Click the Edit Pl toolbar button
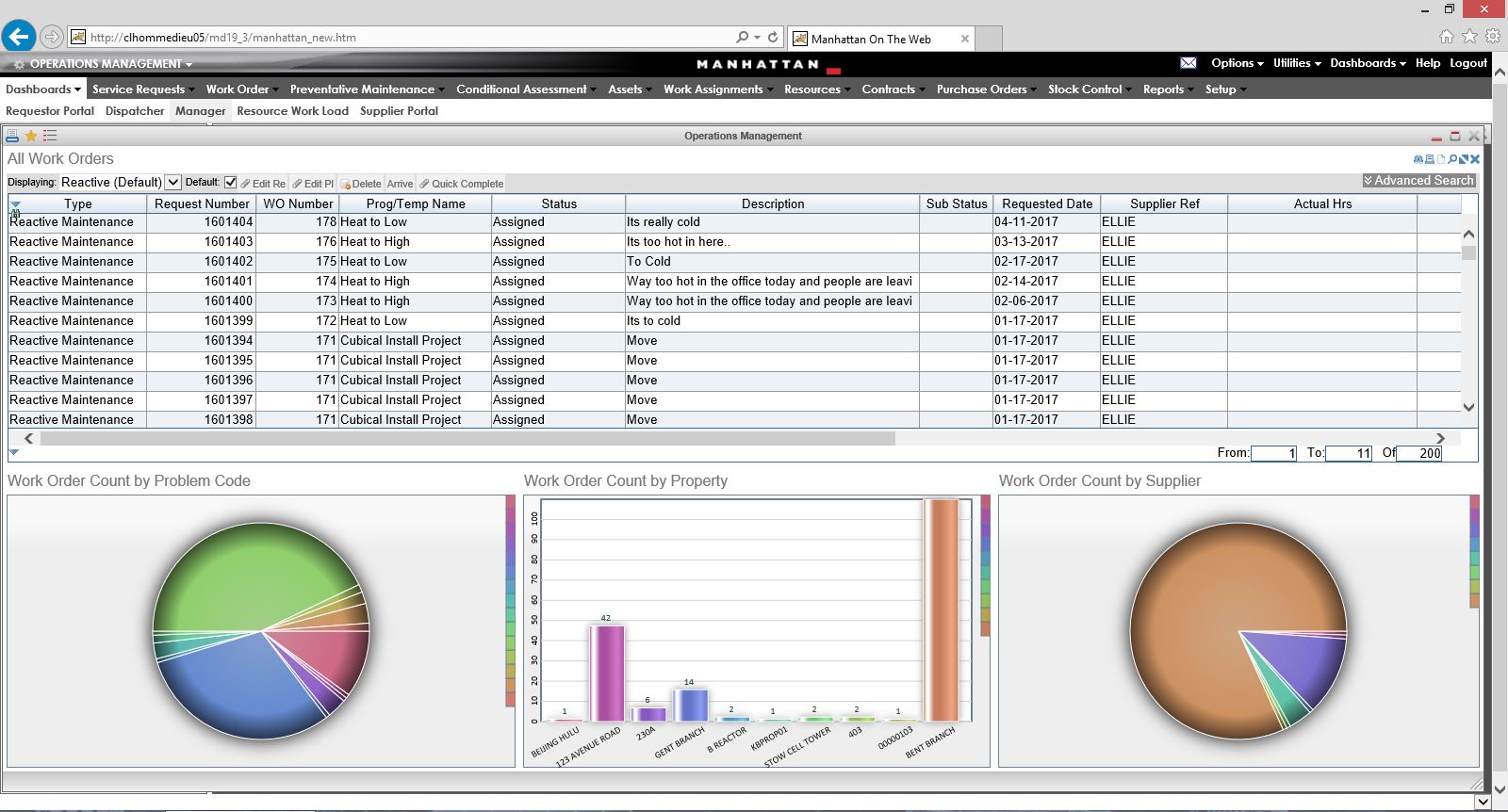Image resolution: width=1508 pixels, height=812 pixels. click(313, 184)
